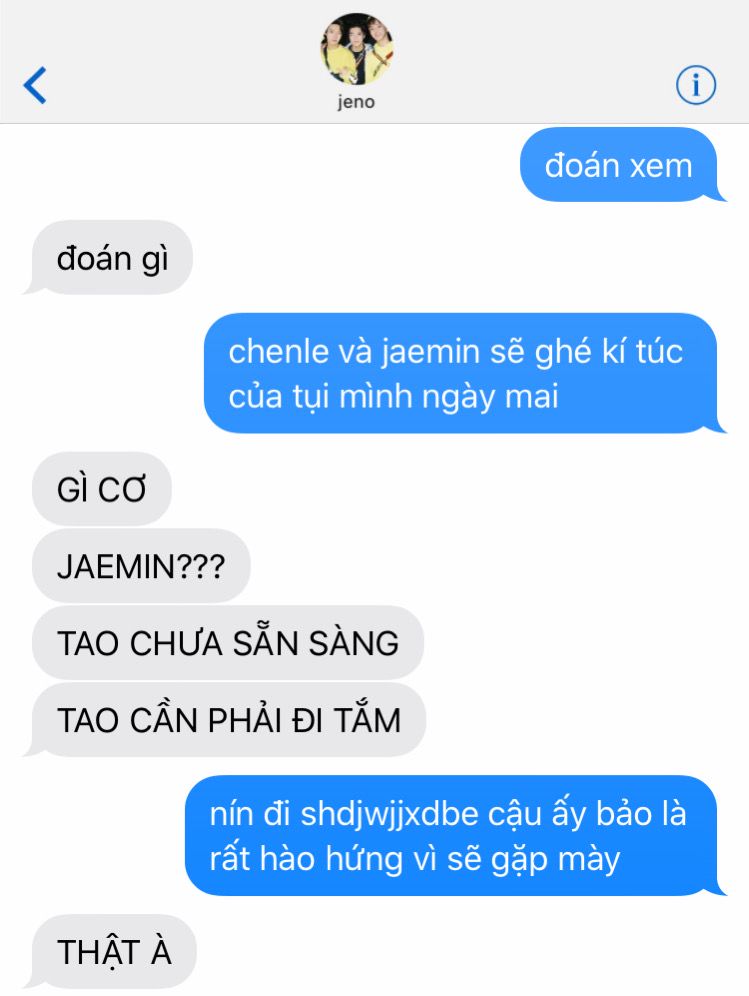Tap the tail of the 'đoán xem' bubble
749x996 pixels.
[719, 194]
